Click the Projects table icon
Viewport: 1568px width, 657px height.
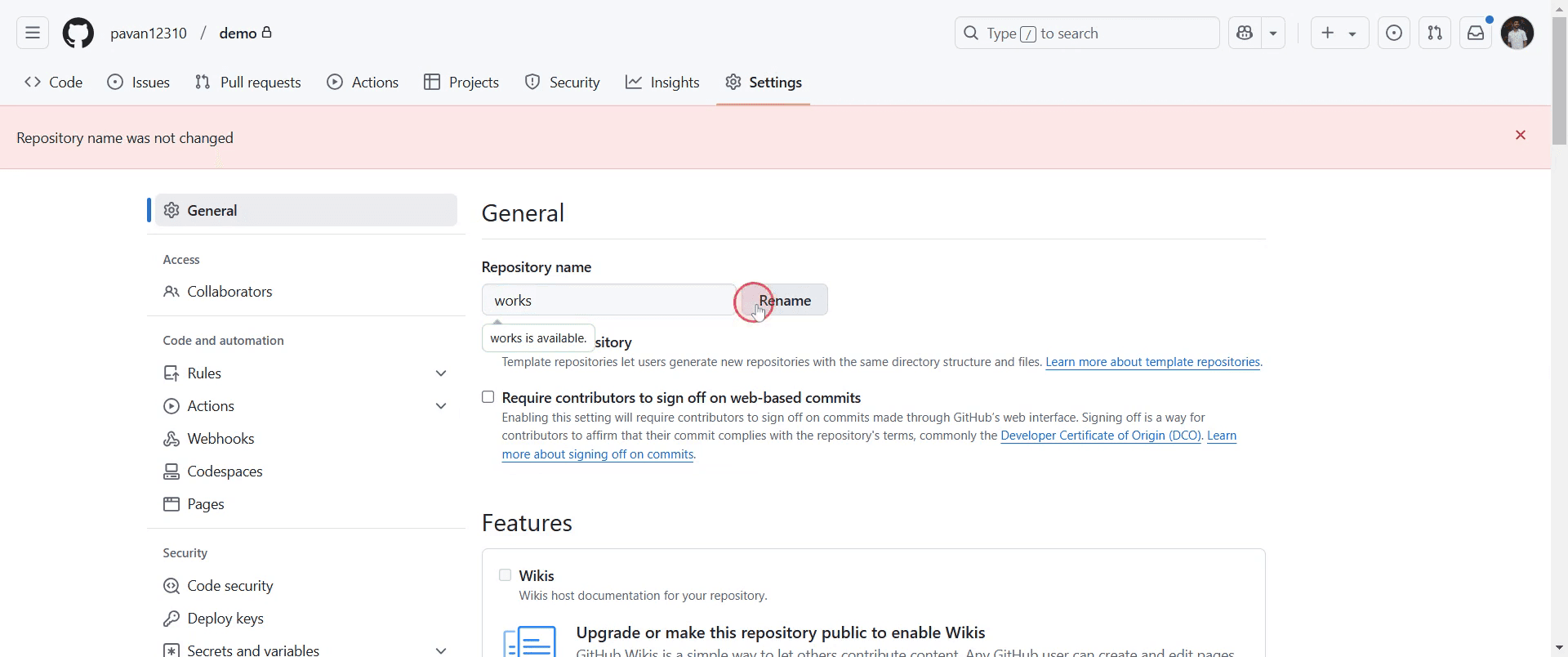point(432,82)
